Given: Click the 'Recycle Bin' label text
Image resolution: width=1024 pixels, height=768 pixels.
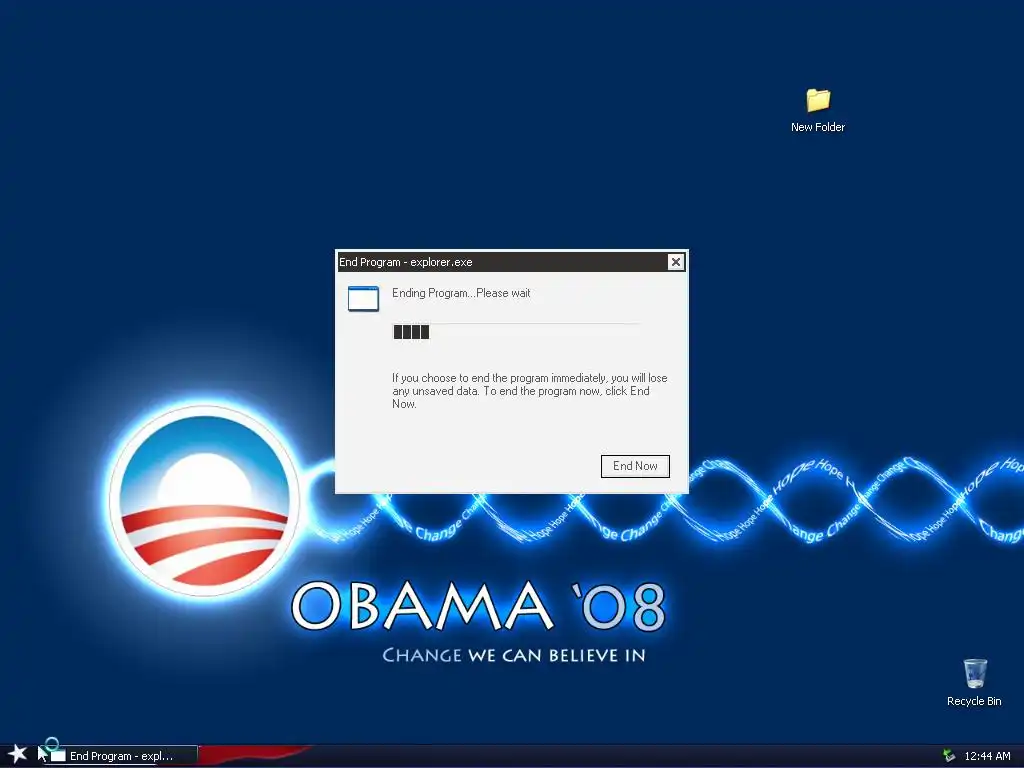Looking at the screenshot, I should coord(974,701).
